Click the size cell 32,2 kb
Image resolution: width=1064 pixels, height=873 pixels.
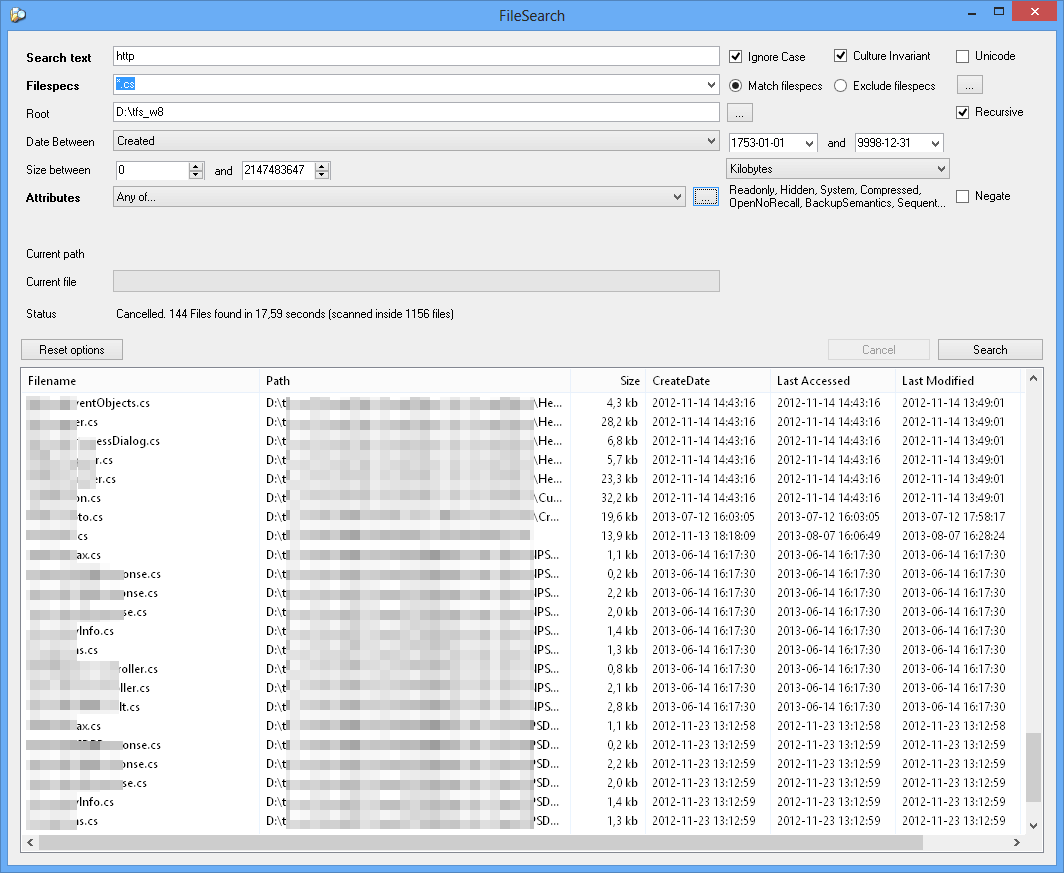(x=619, y=498)
